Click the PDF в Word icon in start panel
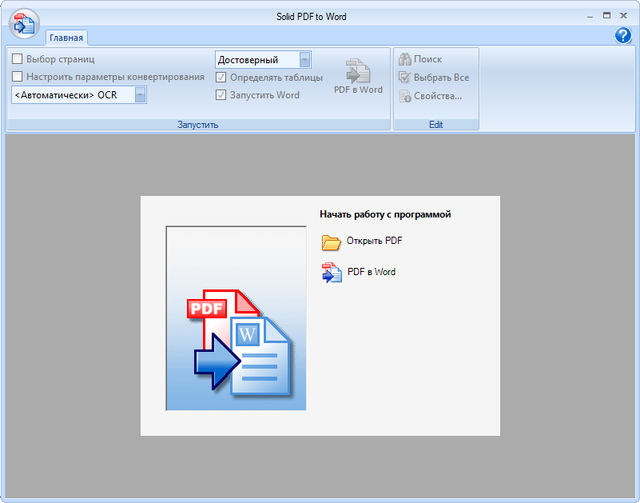The height and width of the screenshot is (503, 640). point(331,272)
